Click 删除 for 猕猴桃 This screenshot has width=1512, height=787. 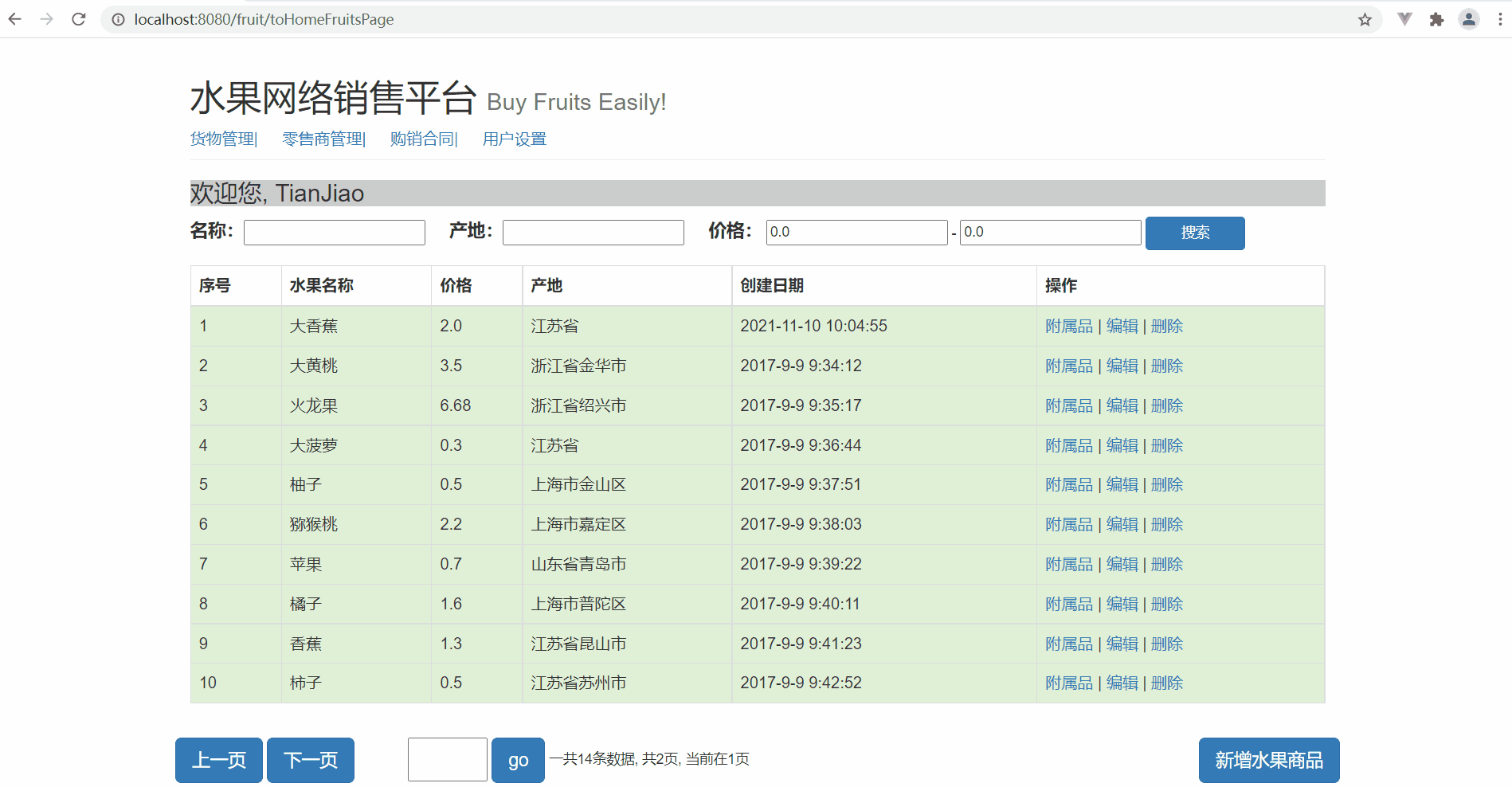point(1167,524)
